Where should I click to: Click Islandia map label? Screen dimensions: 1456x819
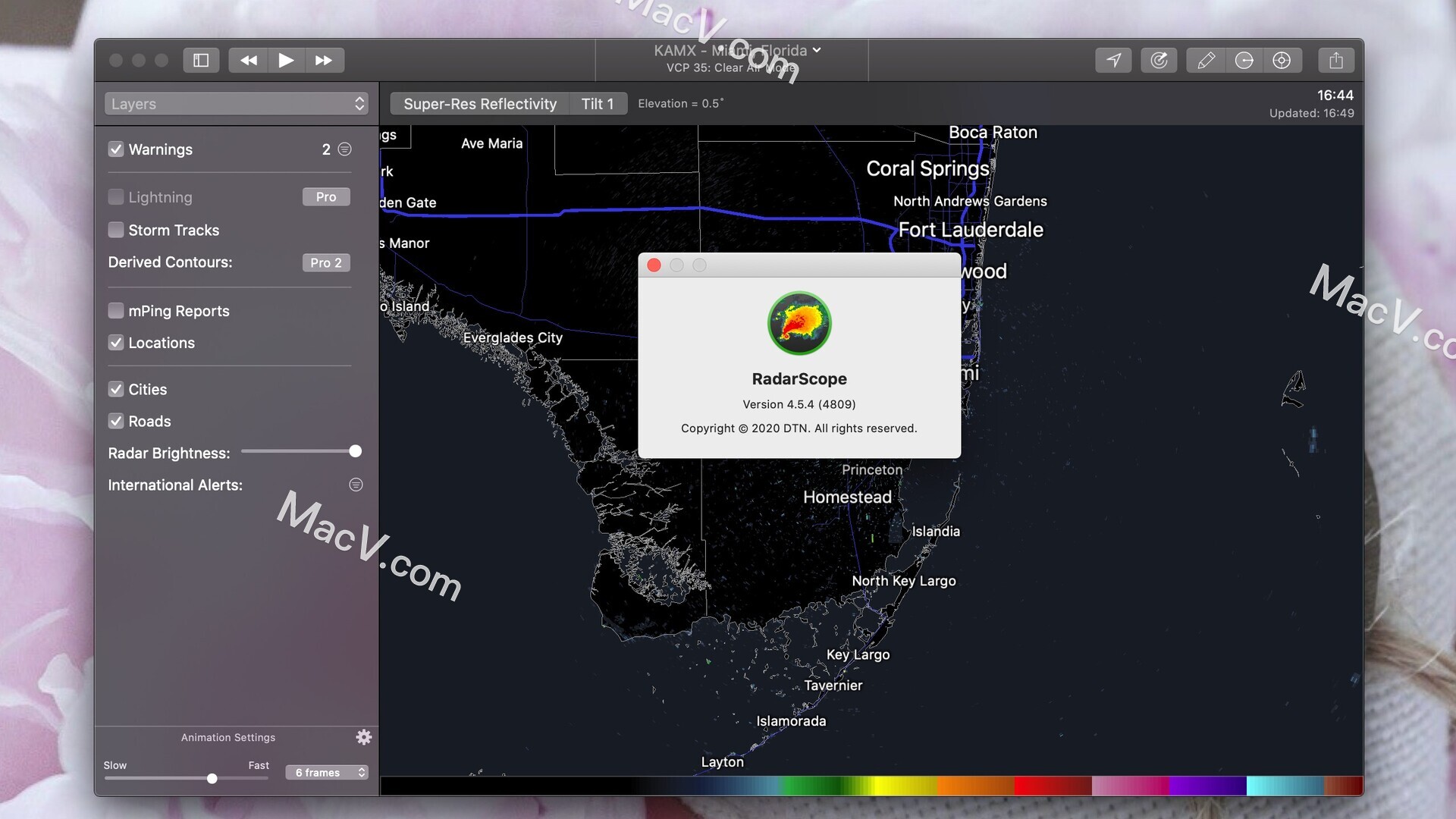[936, 532]
